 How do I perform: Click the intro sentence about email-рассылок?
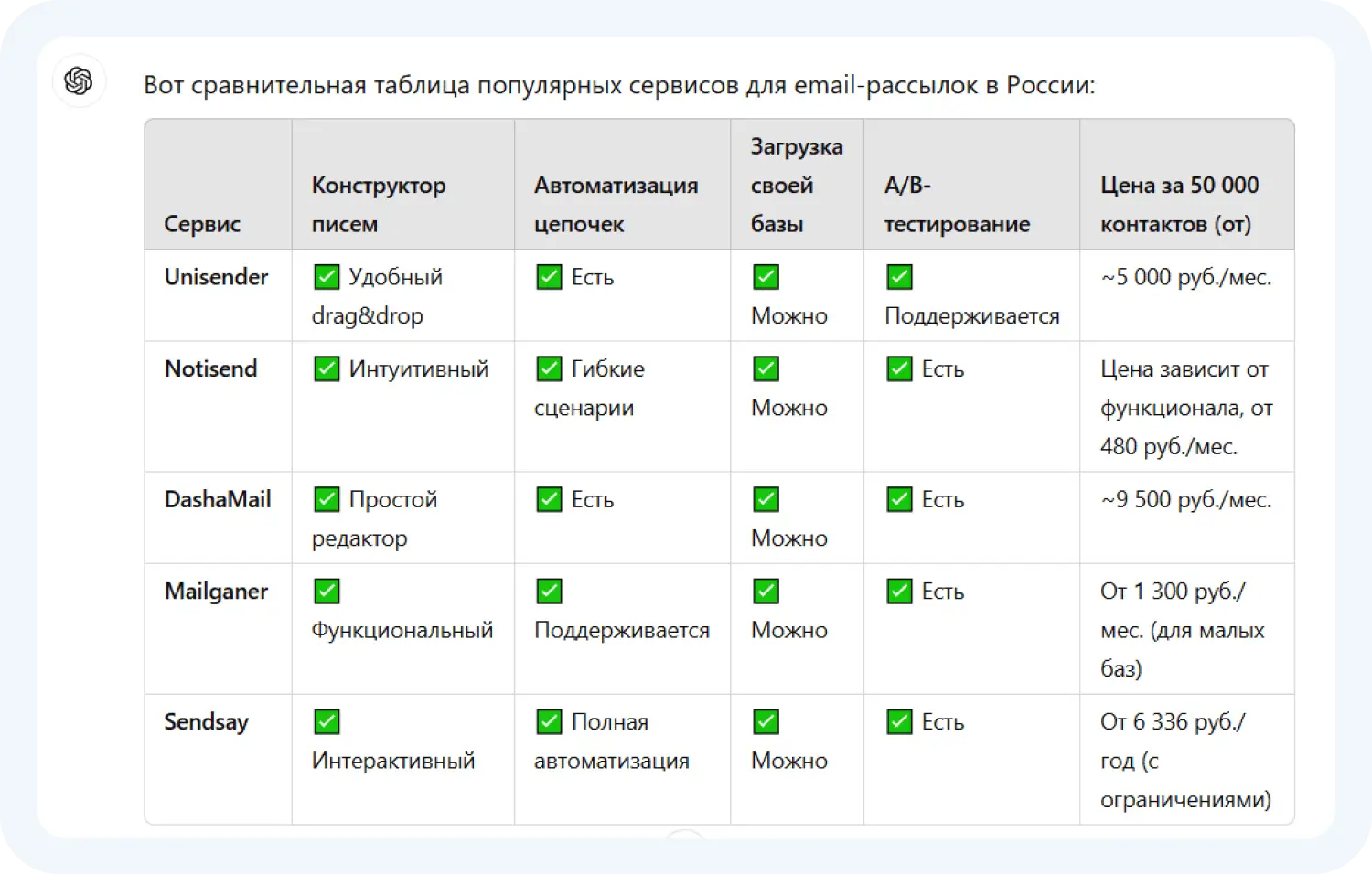[x=618, y=85]
